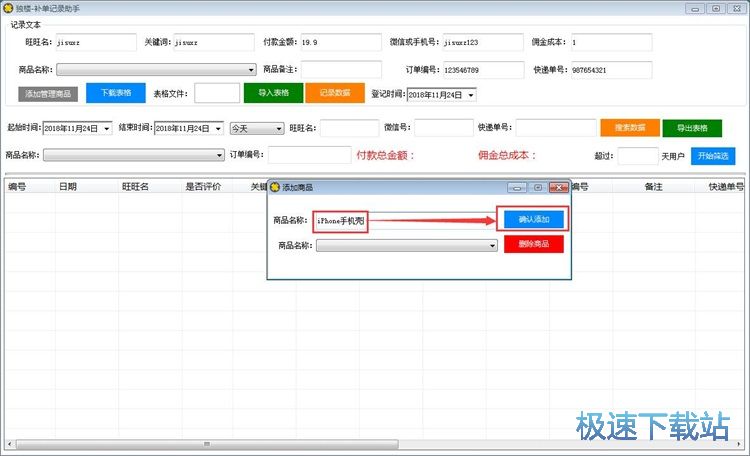750x456 pixels.
Task: Open the 结束时间 date picker
Action: click(218, 128)
